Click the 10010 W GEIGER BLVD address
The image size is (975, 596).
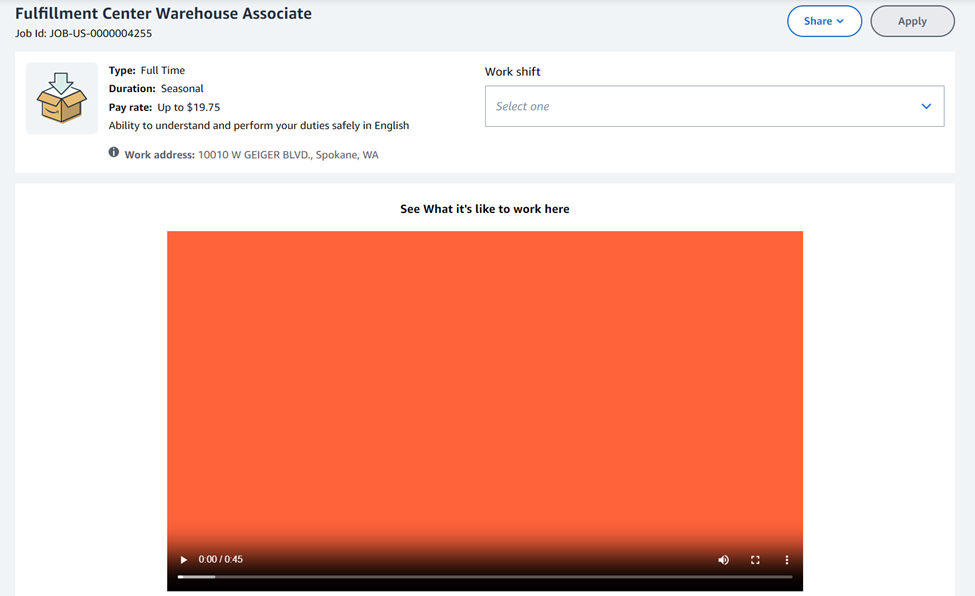(x=288, y=155)
